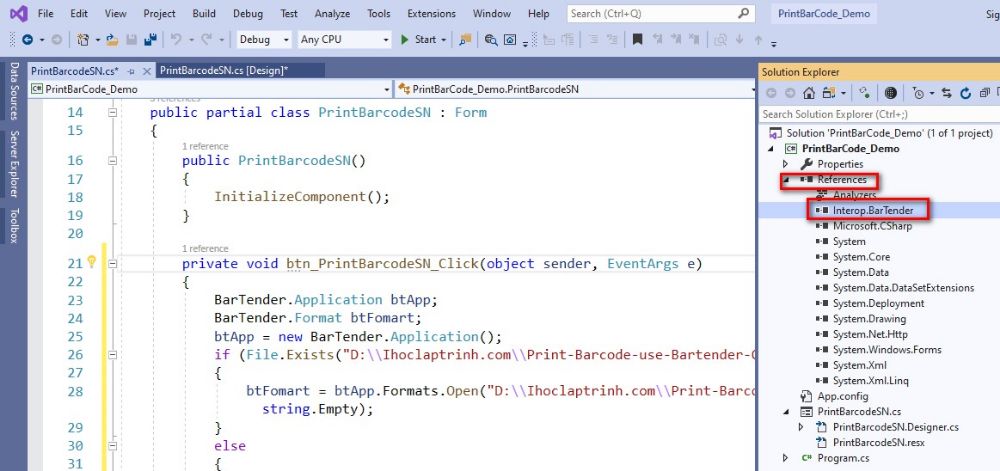1000x471 pixels.
Task: Click the Open File folder icon
Action: (112, 40)
